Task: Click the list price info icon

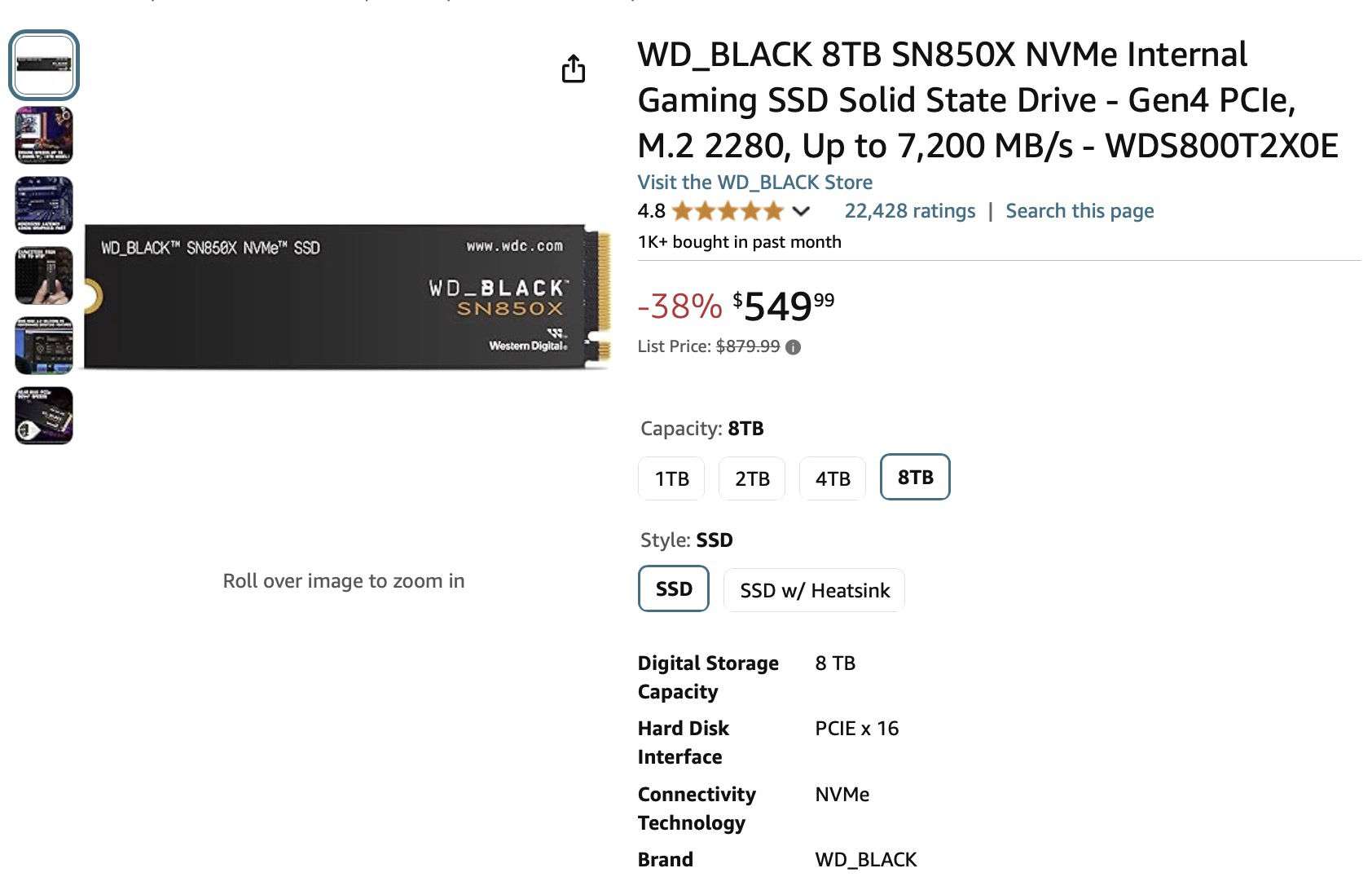Action: [x=793, y=347]
